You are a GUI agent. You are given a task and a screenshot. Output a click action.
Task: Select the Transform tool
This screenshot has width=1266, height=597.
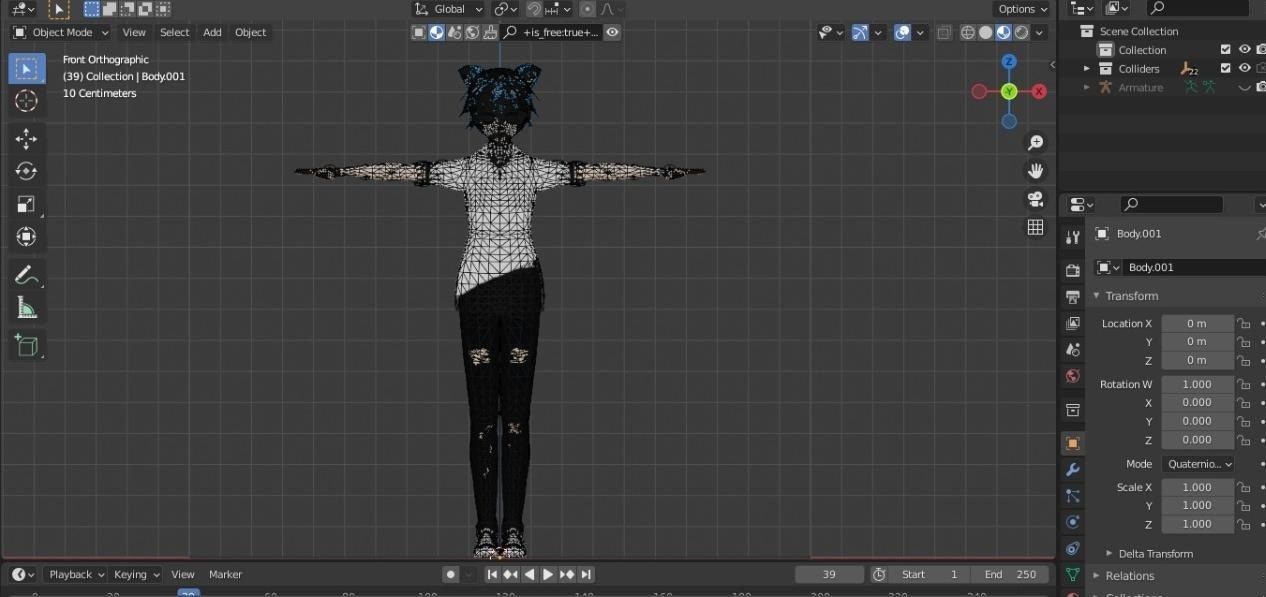pos(27,236)
